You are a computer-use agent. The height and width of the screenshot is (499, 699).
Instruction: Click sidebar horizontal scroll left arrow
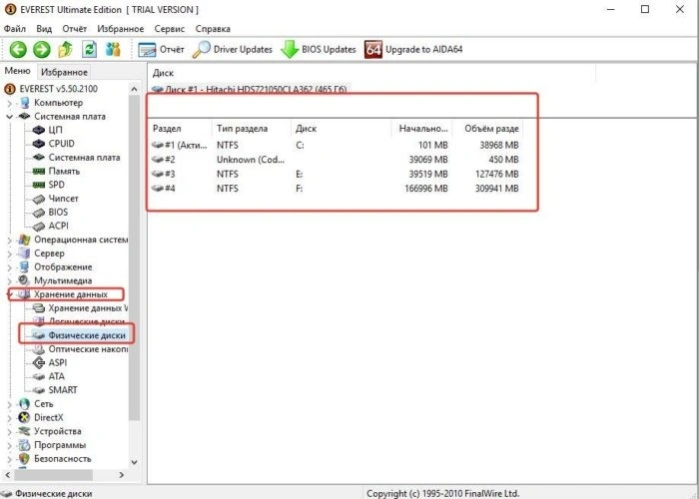[x=8, y=475]
